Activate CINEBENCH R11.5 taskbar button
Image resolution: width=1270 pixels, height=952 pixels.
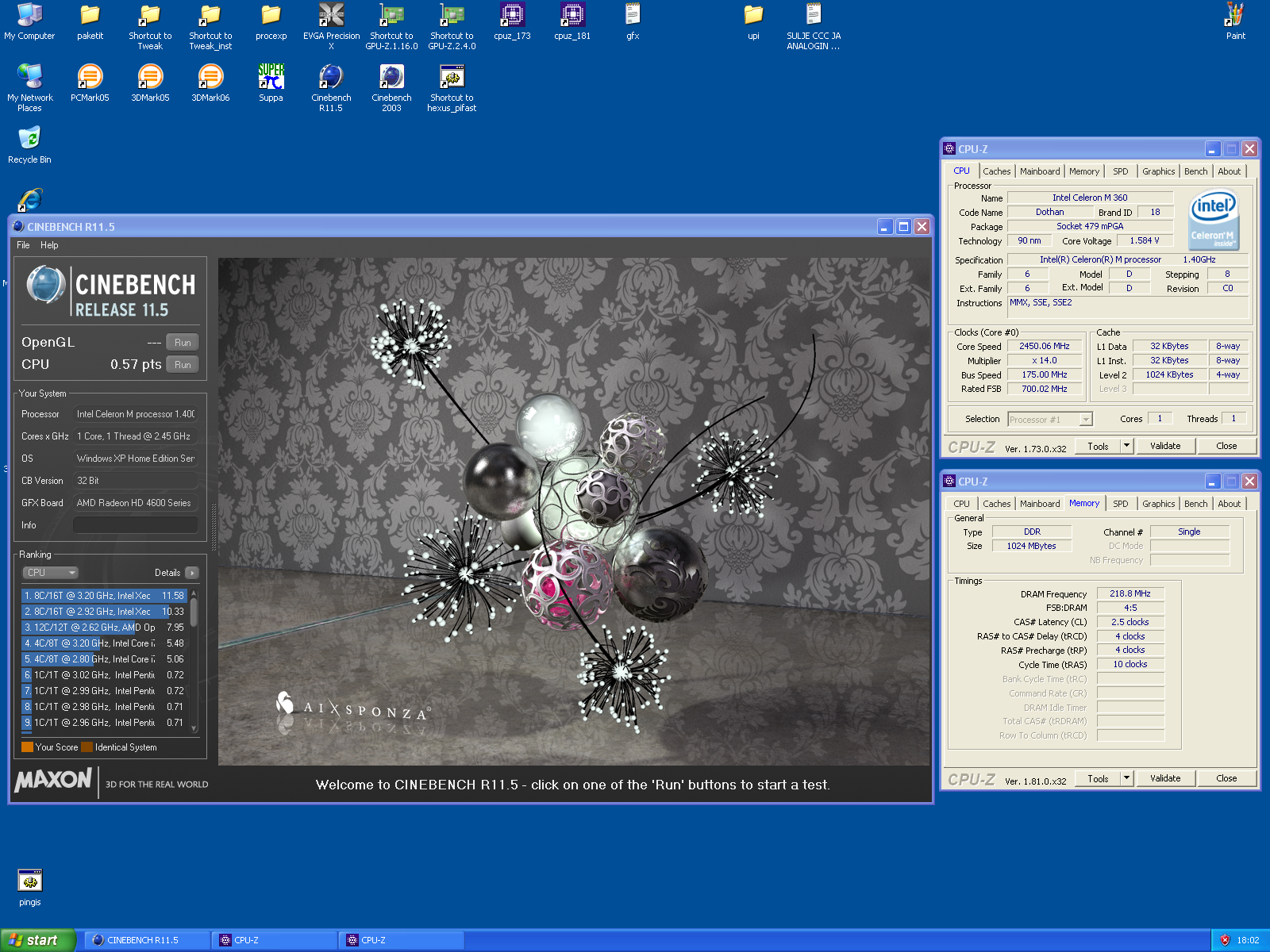(148, 940)
